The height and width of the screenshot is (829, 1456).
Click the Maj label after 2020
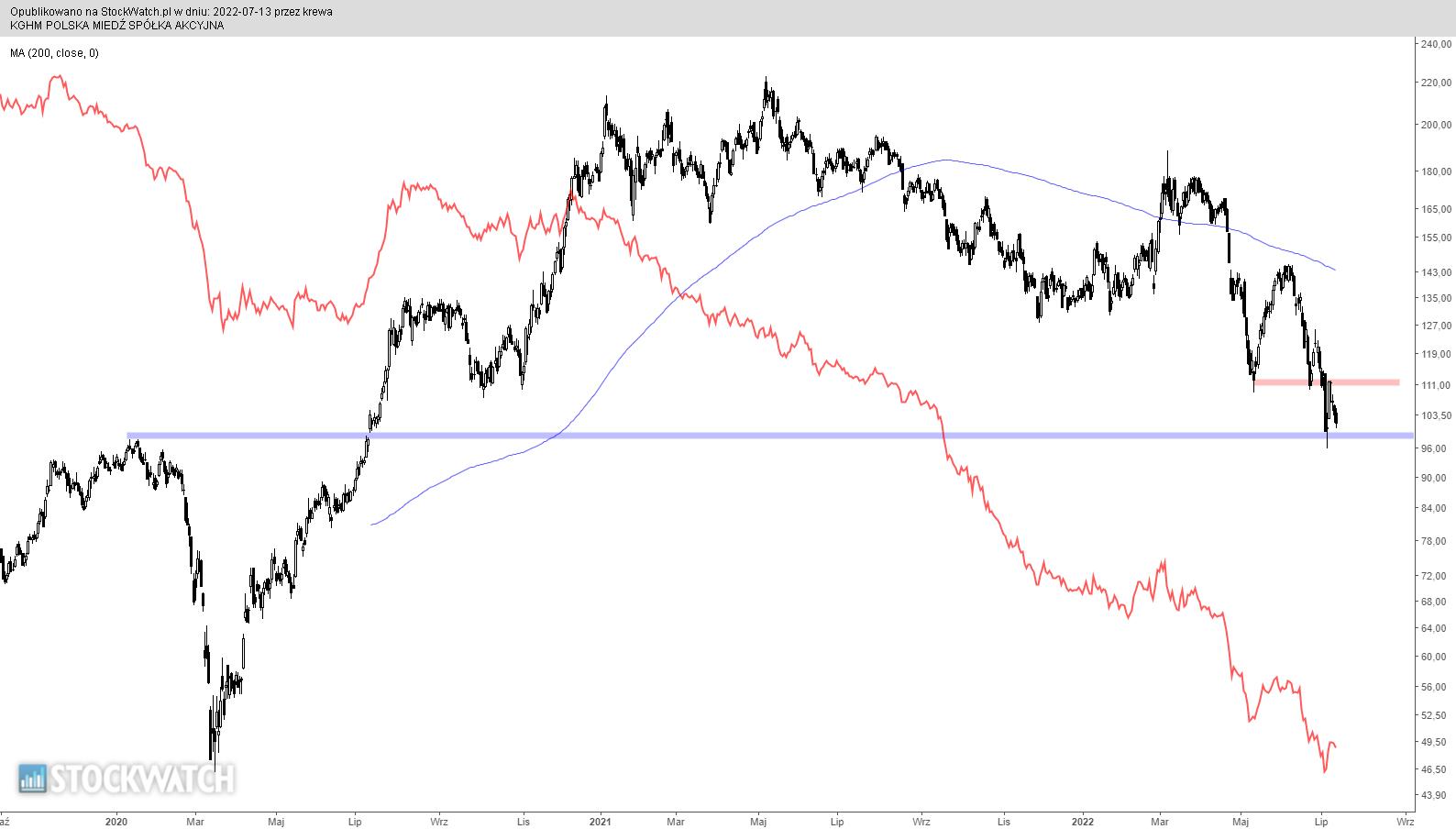[x=276, y=822]
